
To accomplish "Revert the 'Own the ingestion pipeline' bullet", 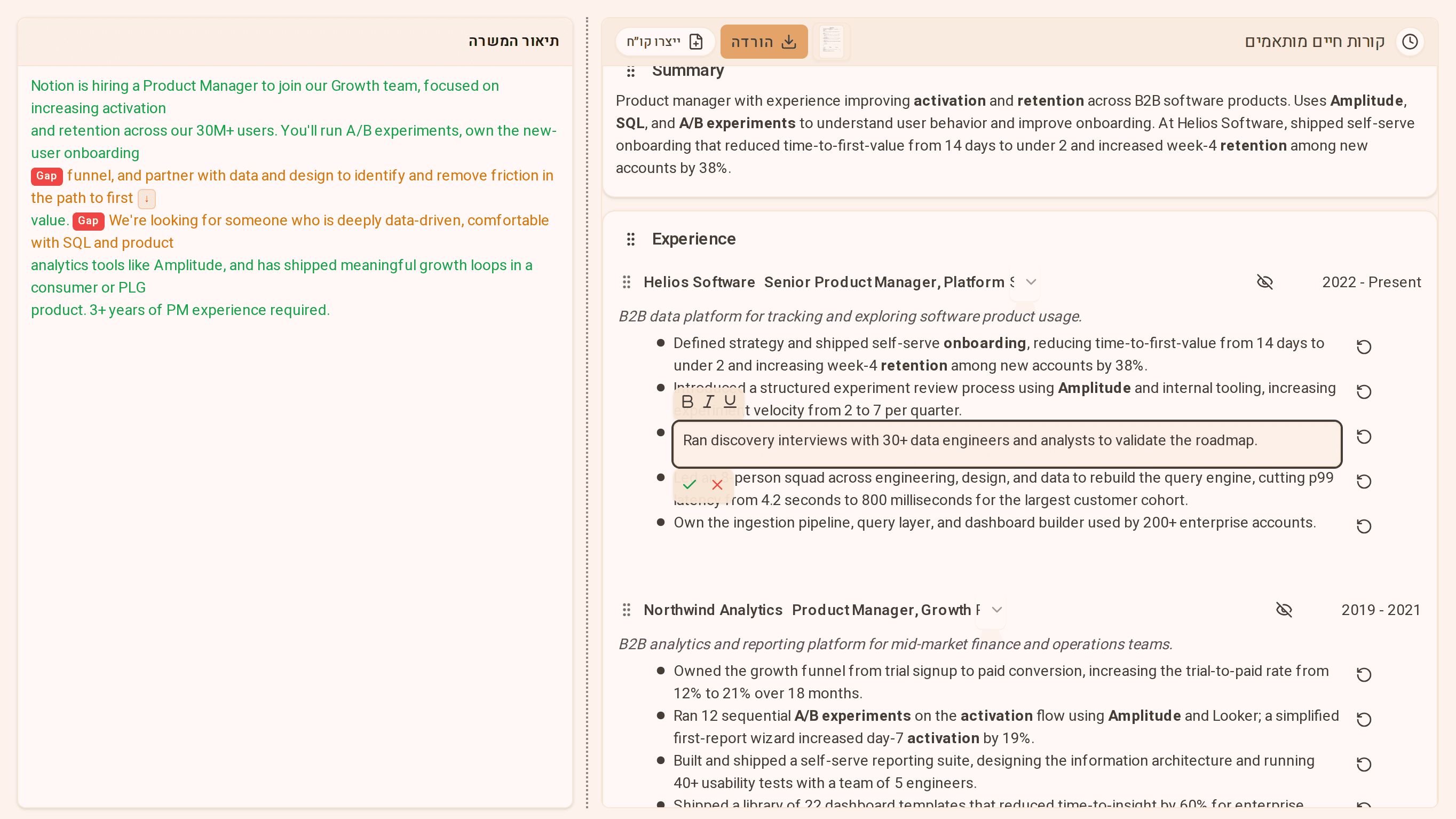I will coord(1364,526).
